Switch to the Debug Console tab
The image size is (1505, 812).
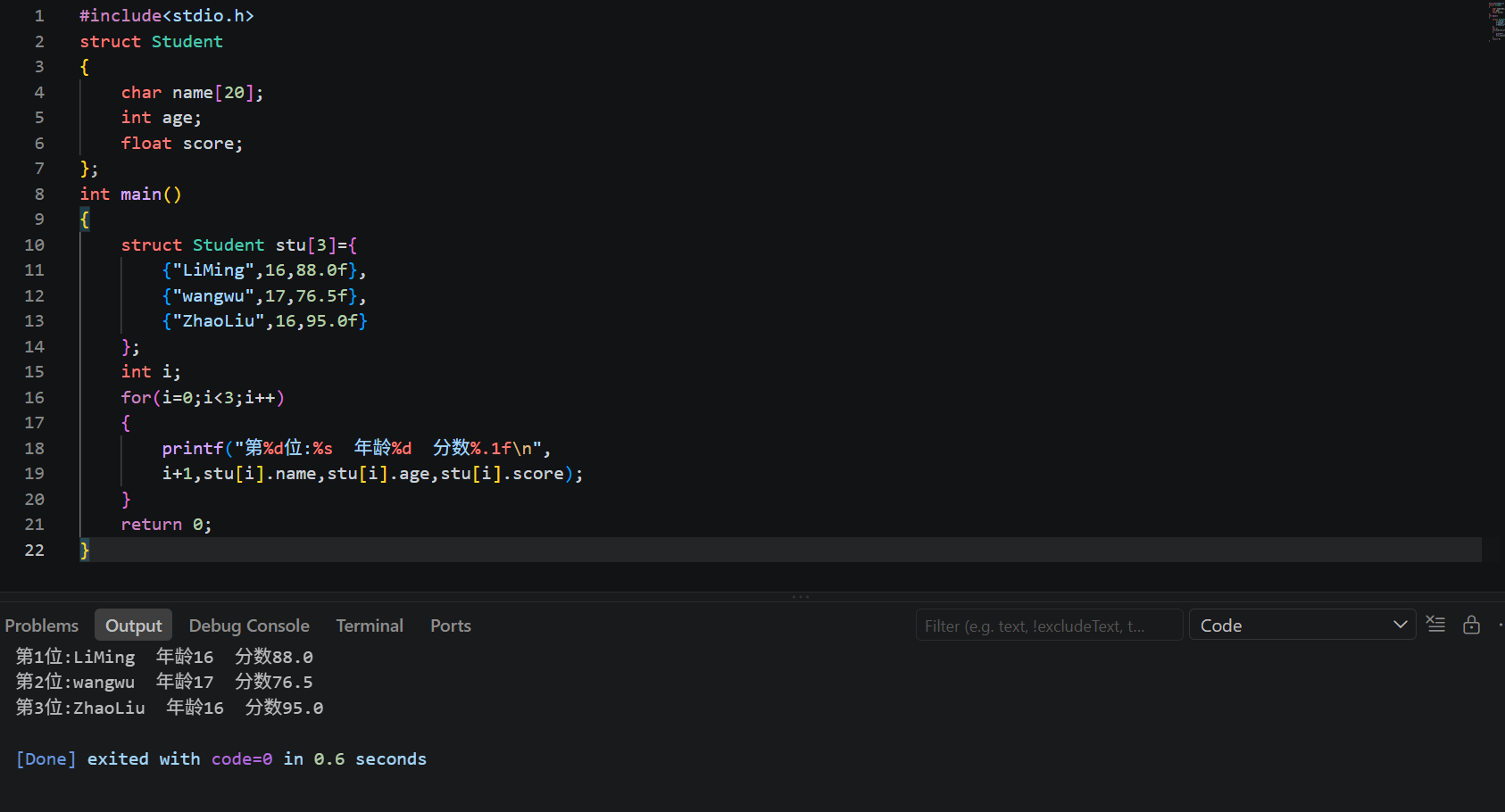coord(249,626)
